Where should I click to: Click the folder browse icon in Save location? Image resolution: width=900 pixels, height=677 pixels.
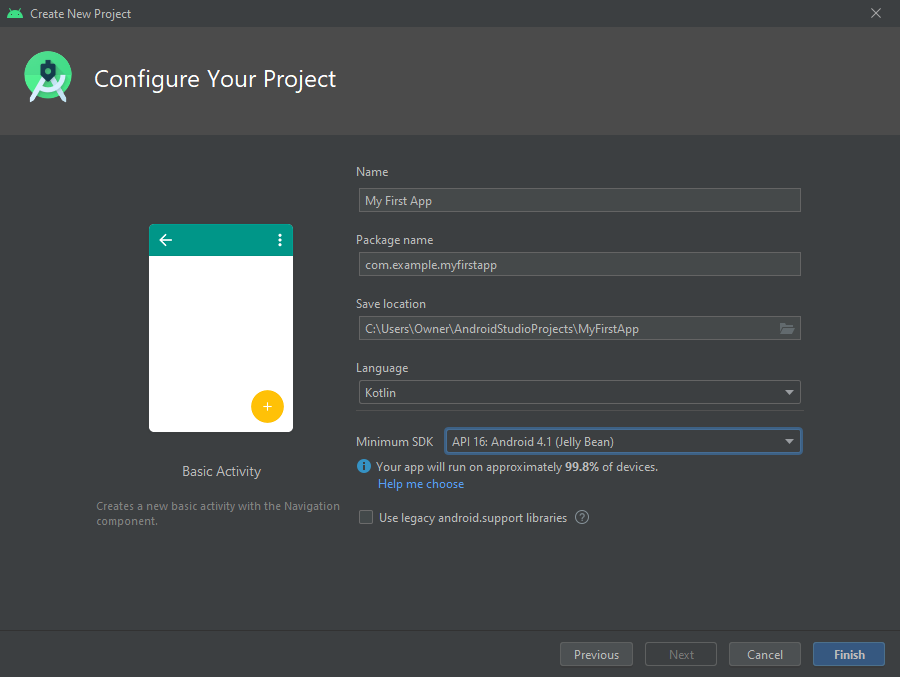(787, 328)
